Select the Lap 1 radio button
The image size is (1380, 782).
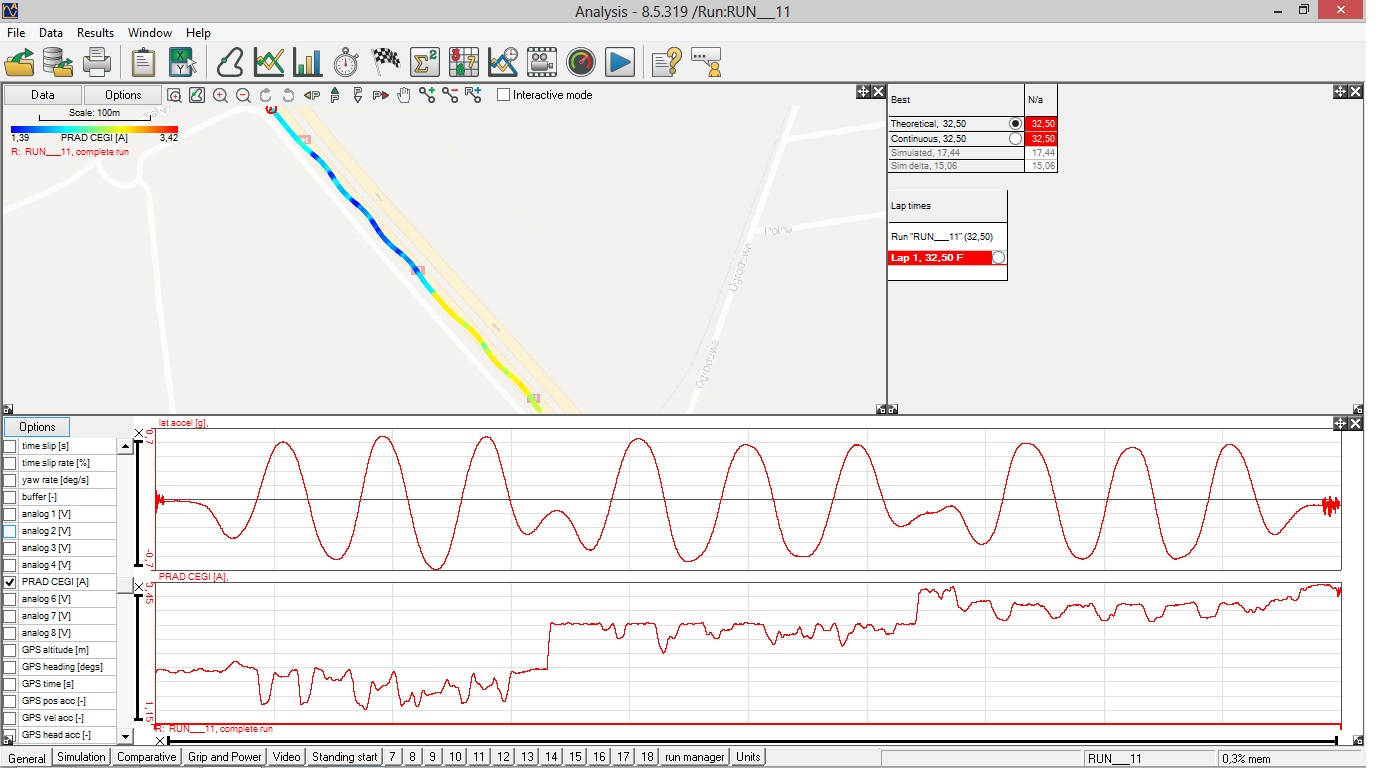[998, 258]
